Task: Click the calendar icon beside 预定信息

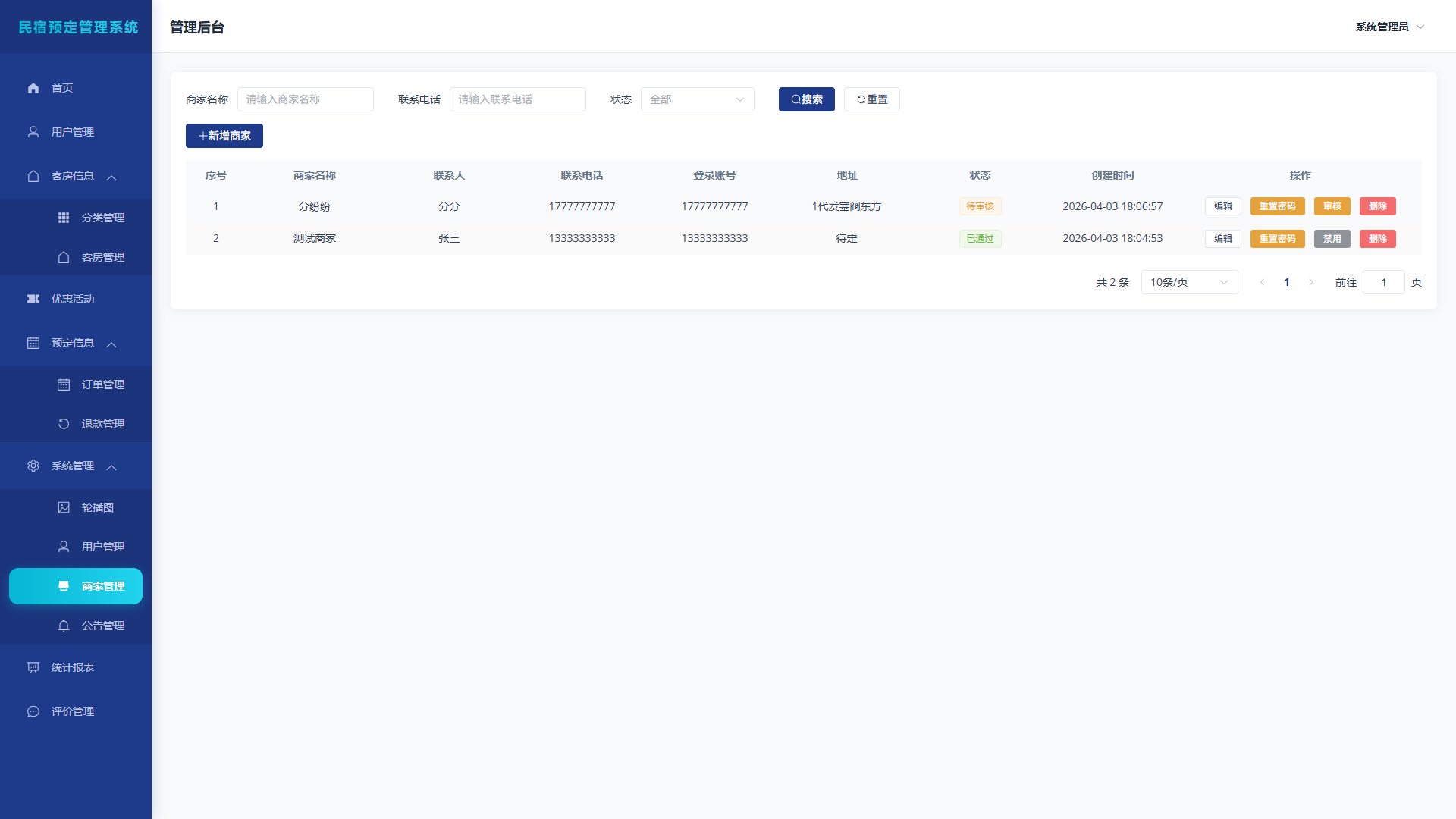Action: tap(33, 343)
